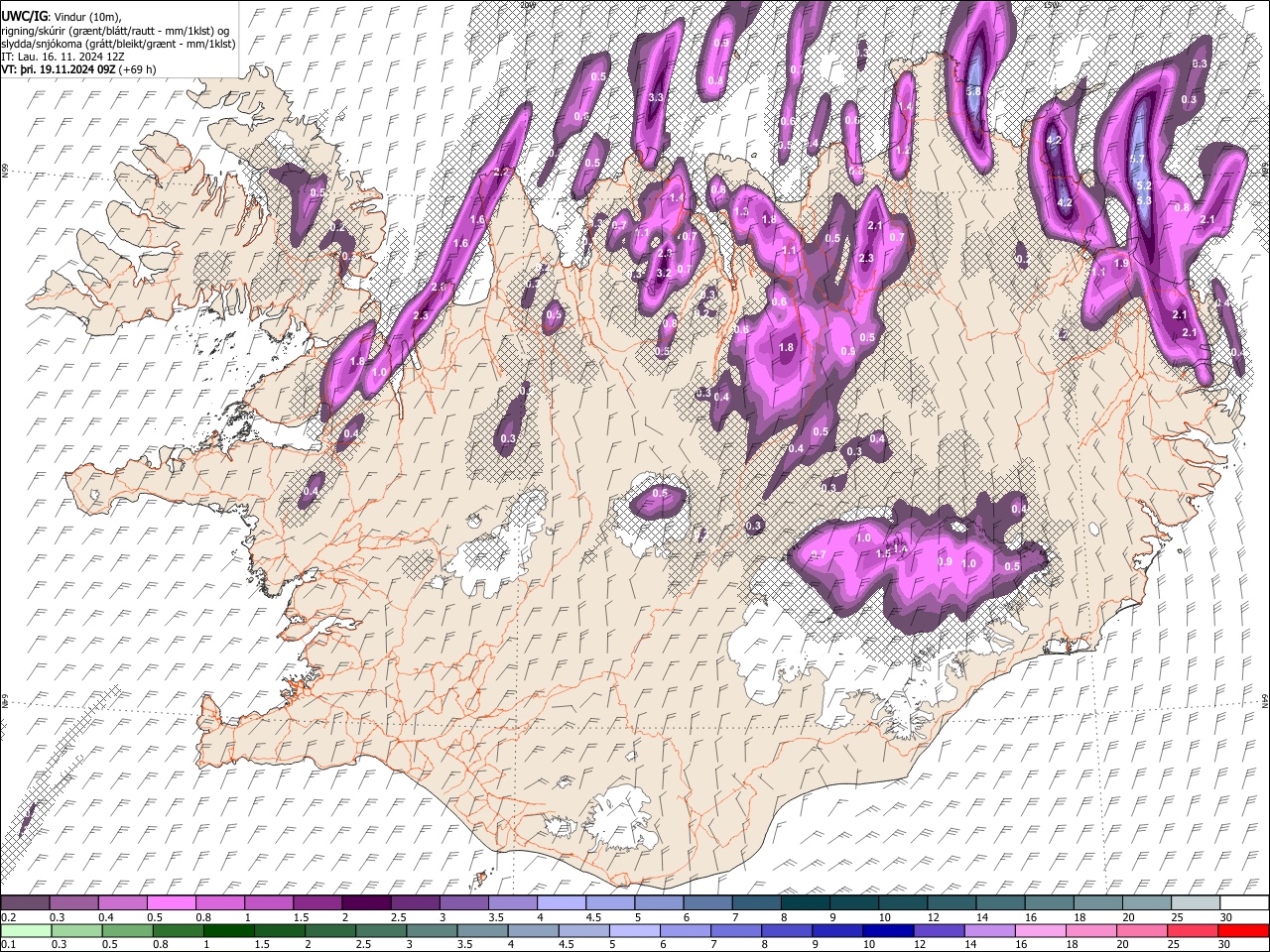Image resolution: width=1270 pixels, height=952 pixels.
Task: Click the deep blue 10–12 rain legend swatch
Action: (890, 931)
